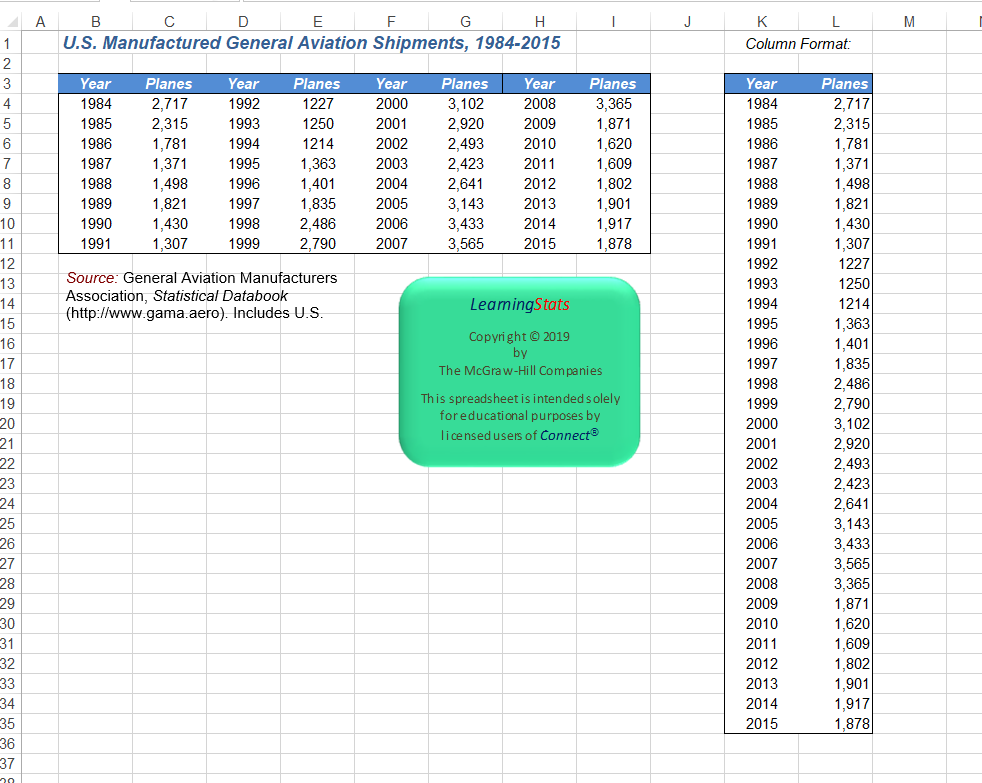
Task: Select column header C
Action: pos(169,20)
